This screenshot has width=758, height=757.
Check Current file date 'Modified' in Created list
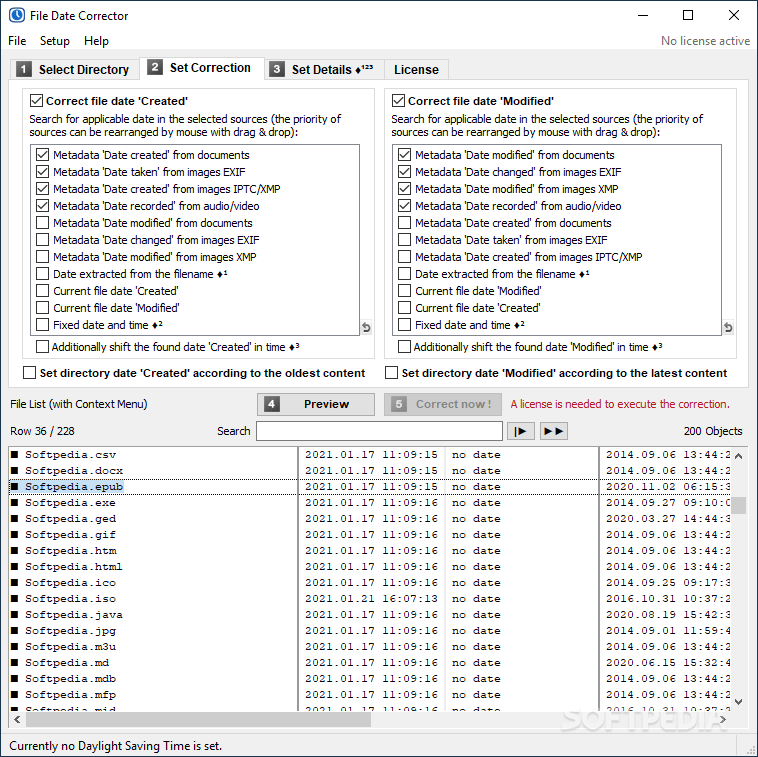(x=43, y=308)
